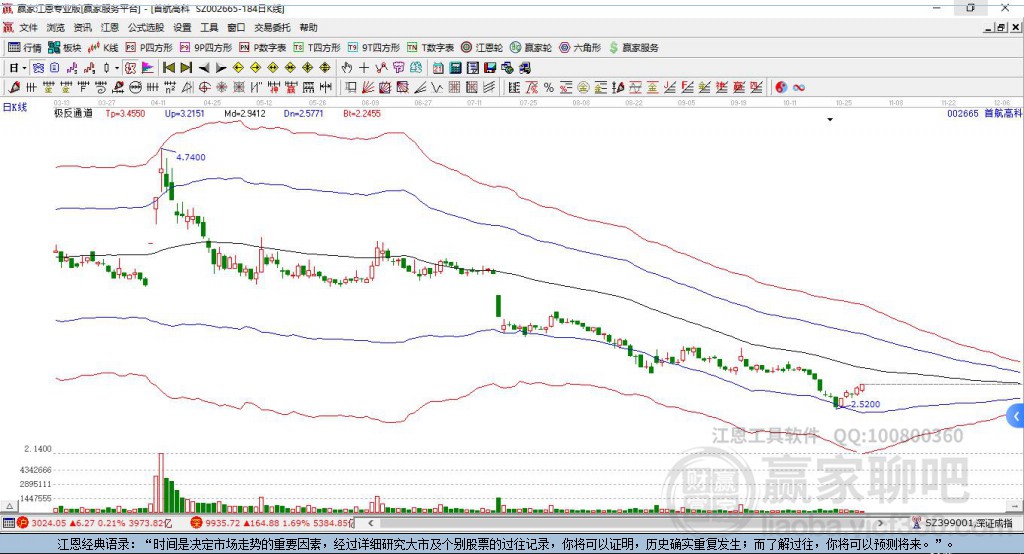The width and height of the screenshot is (1024, 554).
Task: Open the P数字表 tool
Action: tap(263, 48)
